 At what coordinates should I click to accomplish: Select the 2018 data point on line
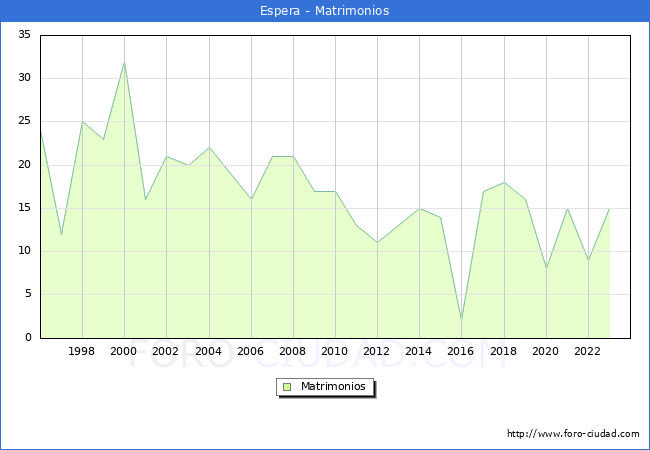coord(504,182)
